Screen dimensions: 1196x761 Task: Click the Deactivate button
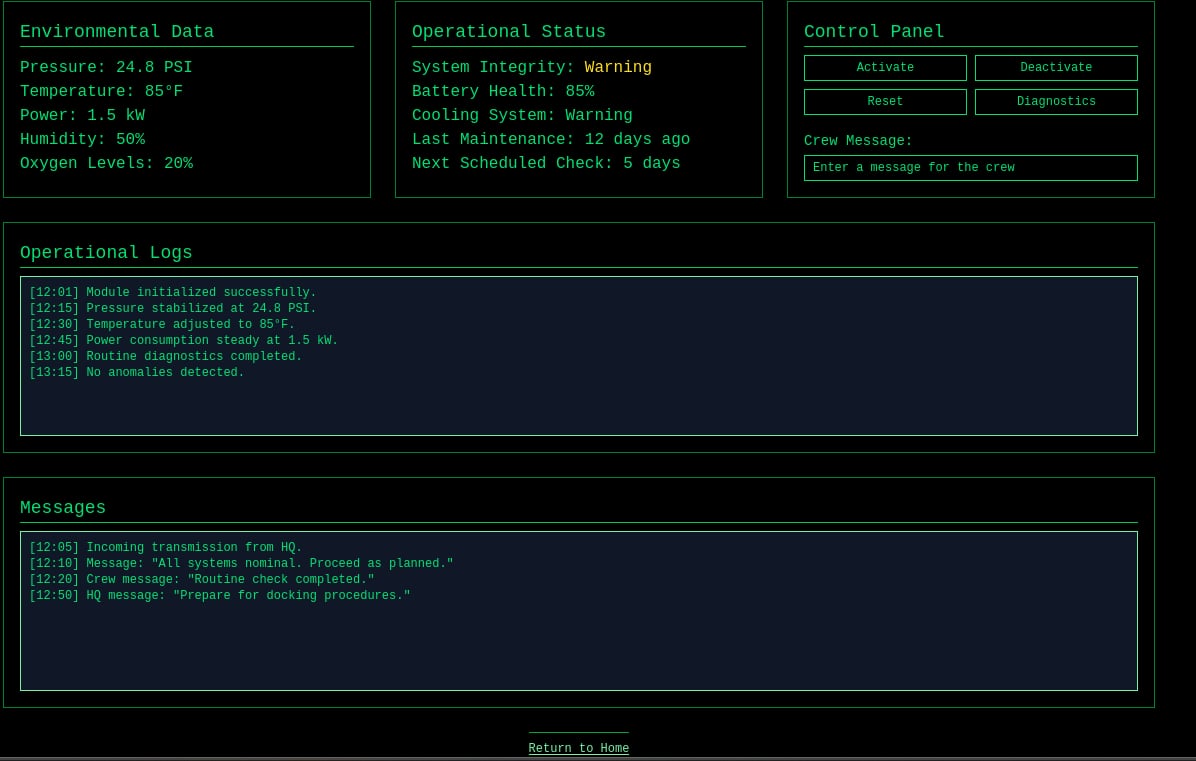pos(1056,68)
